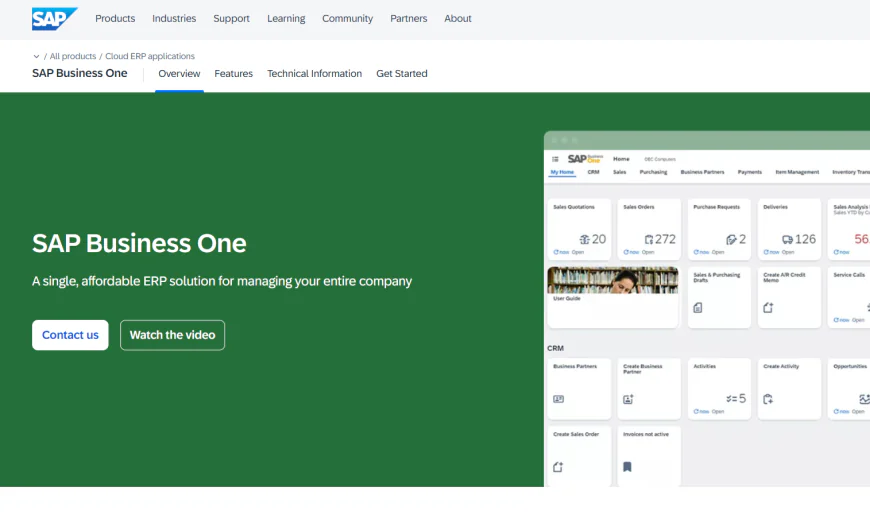Click the refresh icon on Purchase Requests tile
870x518 pixels.
(x=696, y=252)
